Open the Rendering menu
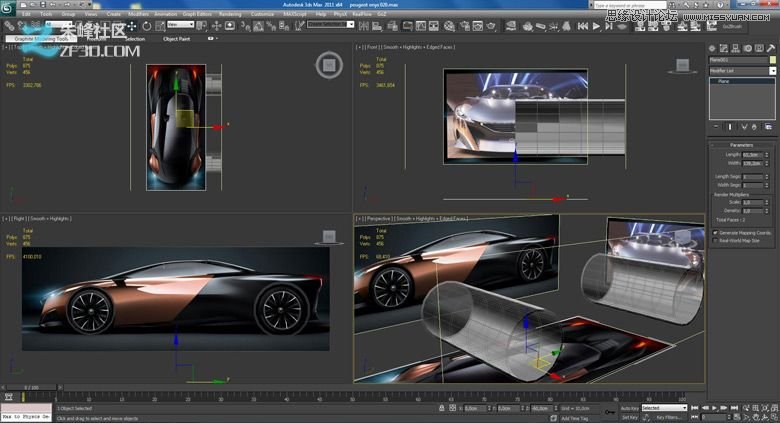The width and height of the screenshot is (780, 423). pyautogui.click(x=230, y=14)
